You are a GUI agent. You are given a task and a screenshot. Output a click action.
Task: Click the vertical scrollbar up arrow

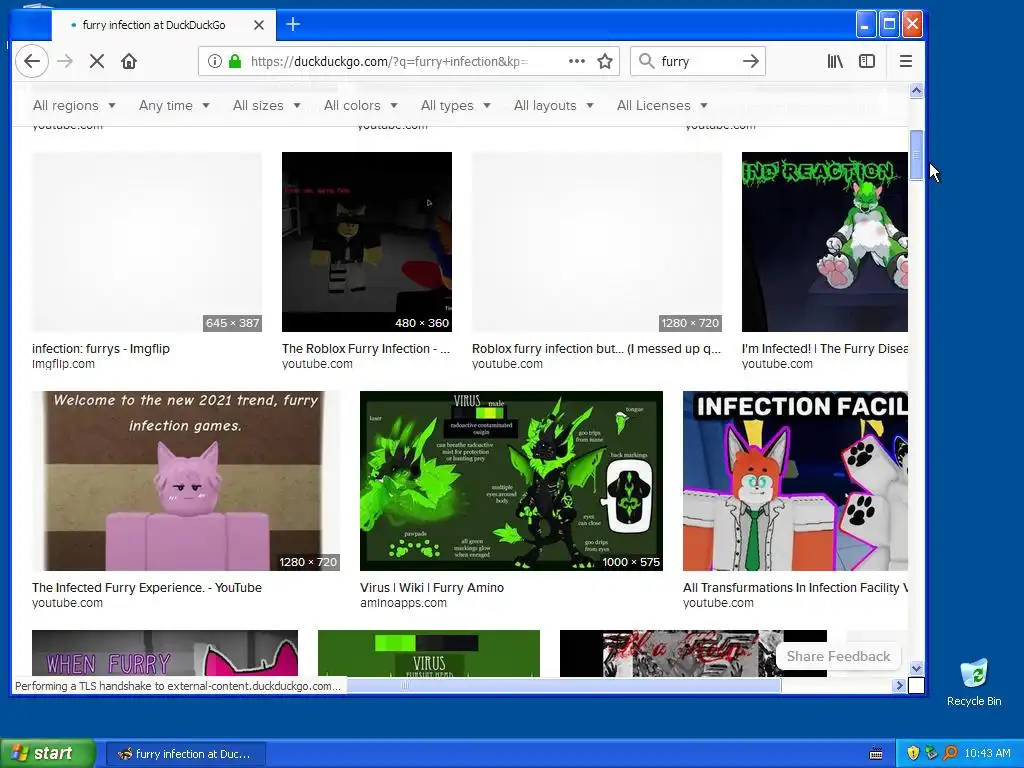click(916, 91)
